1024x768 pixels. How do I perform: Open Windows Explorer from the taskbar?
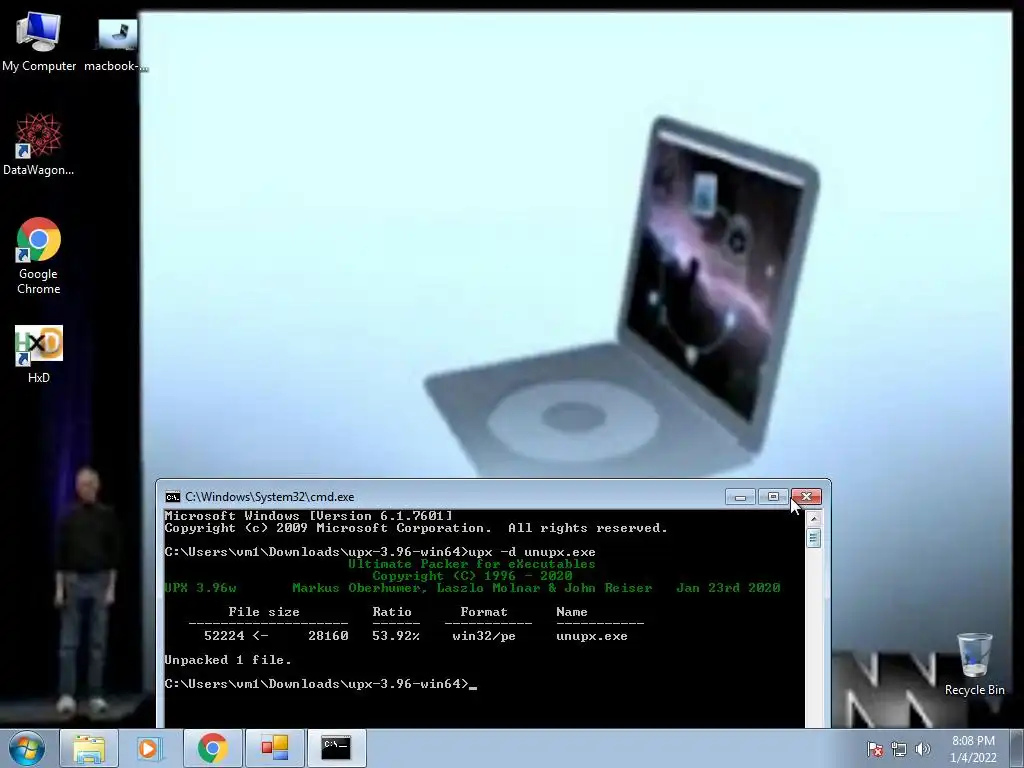(x=89, y=748)
